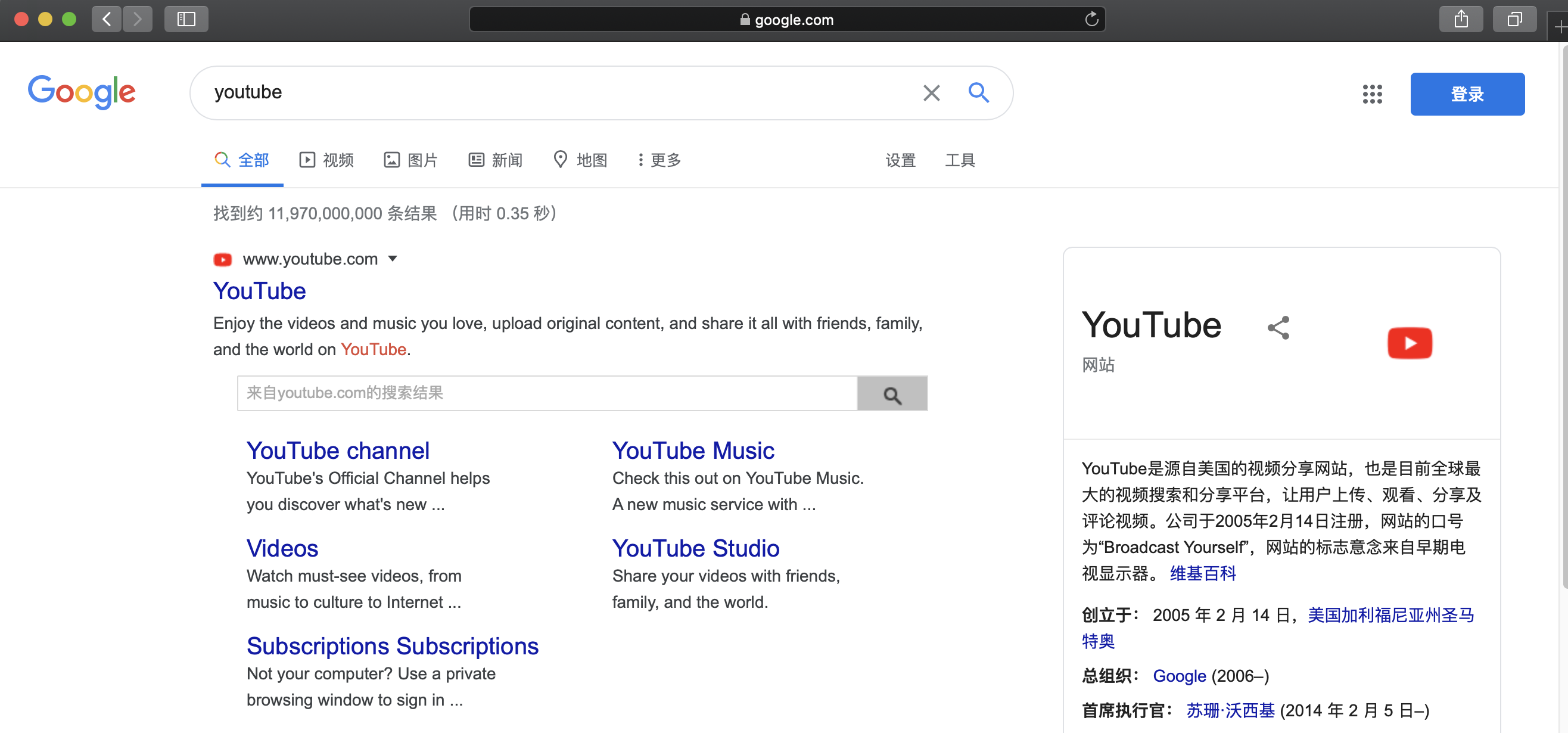Open the Google apps grid icon

pos(1372,94)
